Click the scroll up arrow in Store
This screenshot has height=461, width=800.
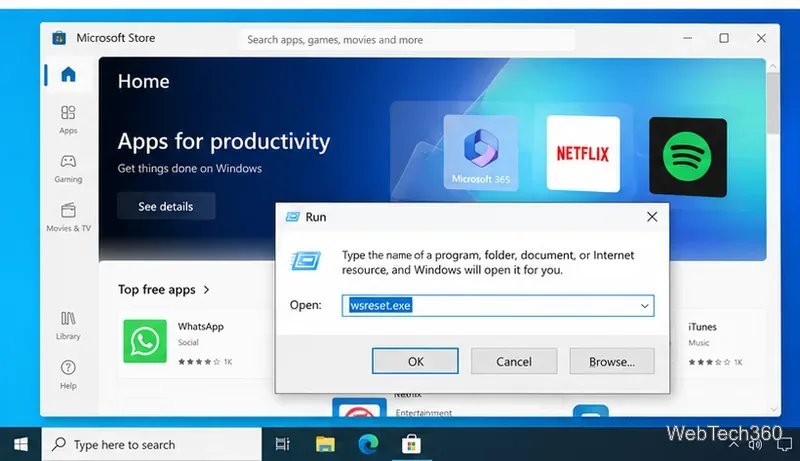point(773,66)
